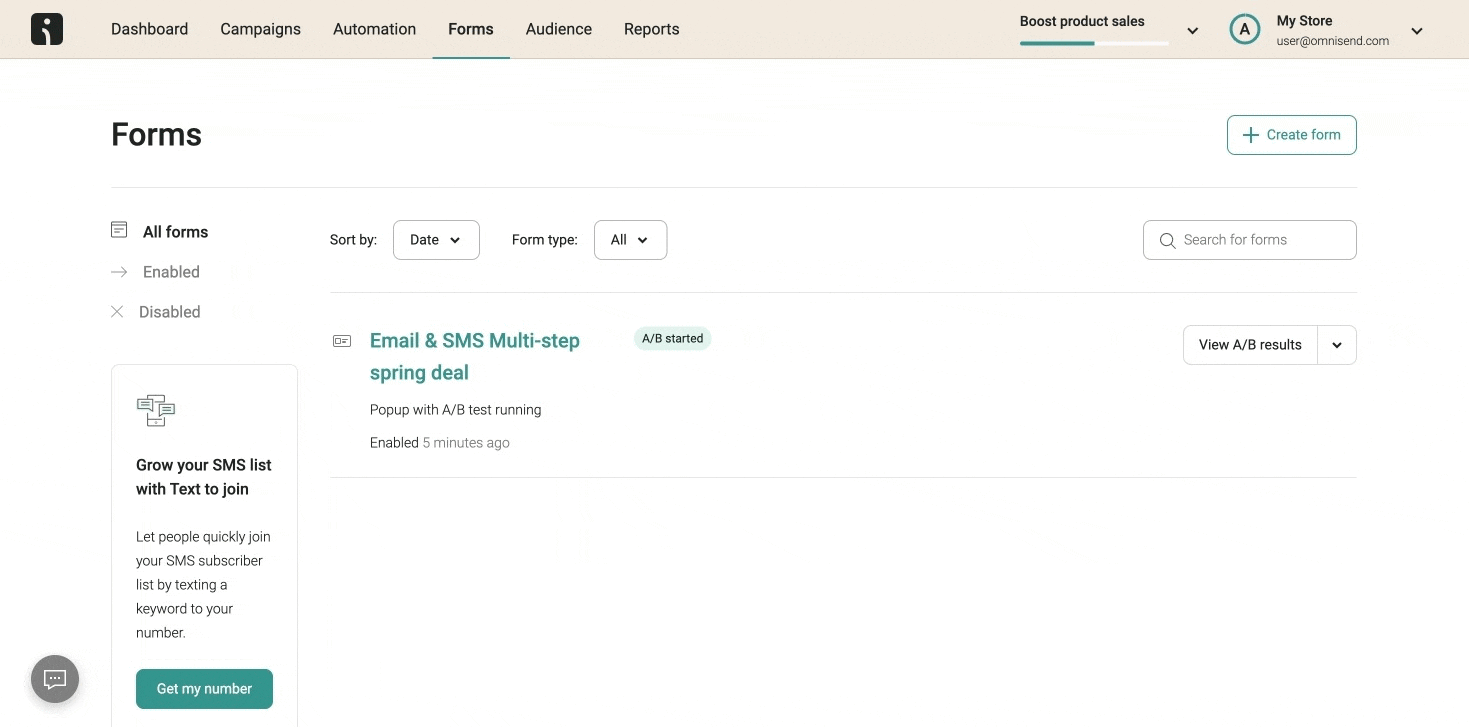This screenshot has width=1469, height=727.
Task: Select the Forms tab
Action: coord(471,29)
